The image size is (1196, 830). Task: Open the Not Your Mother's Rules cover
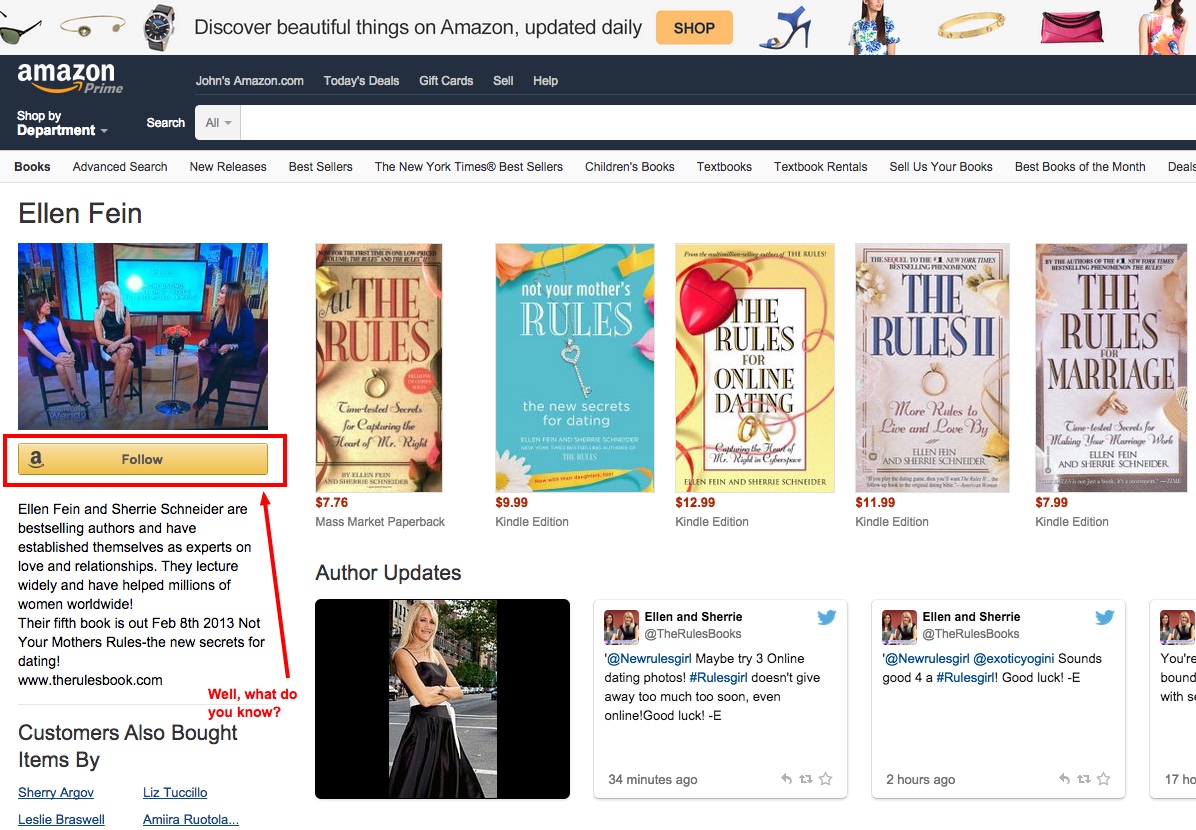[574, 368]
